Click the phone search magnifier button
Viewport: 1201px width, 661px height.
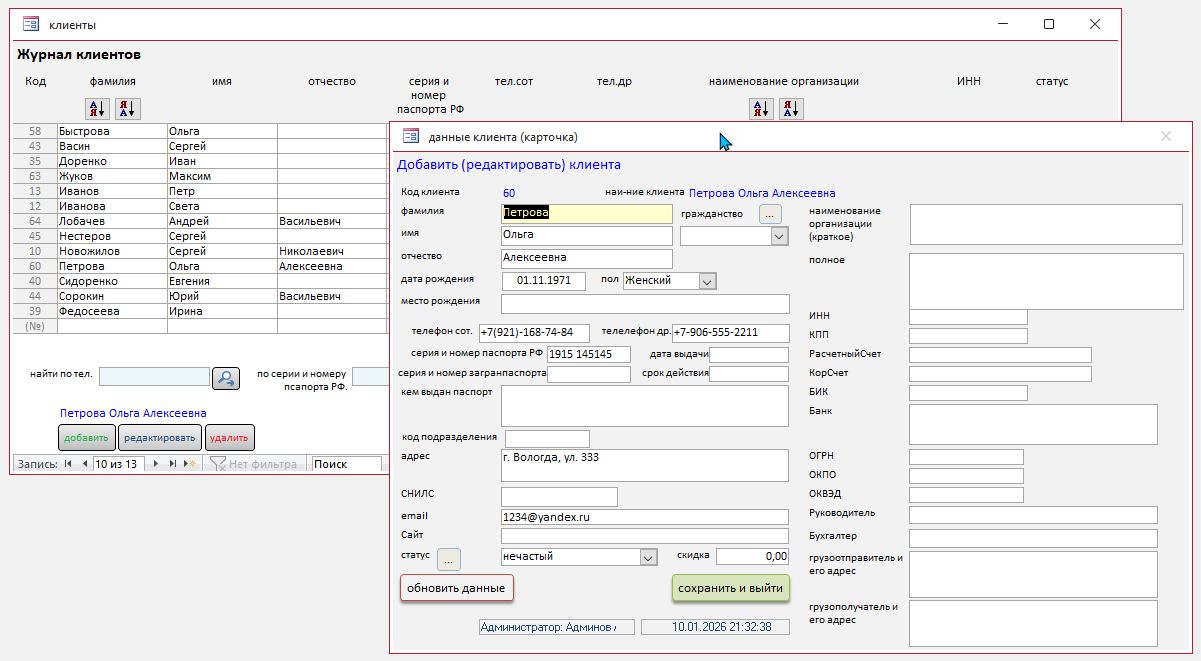click(226, 377)
